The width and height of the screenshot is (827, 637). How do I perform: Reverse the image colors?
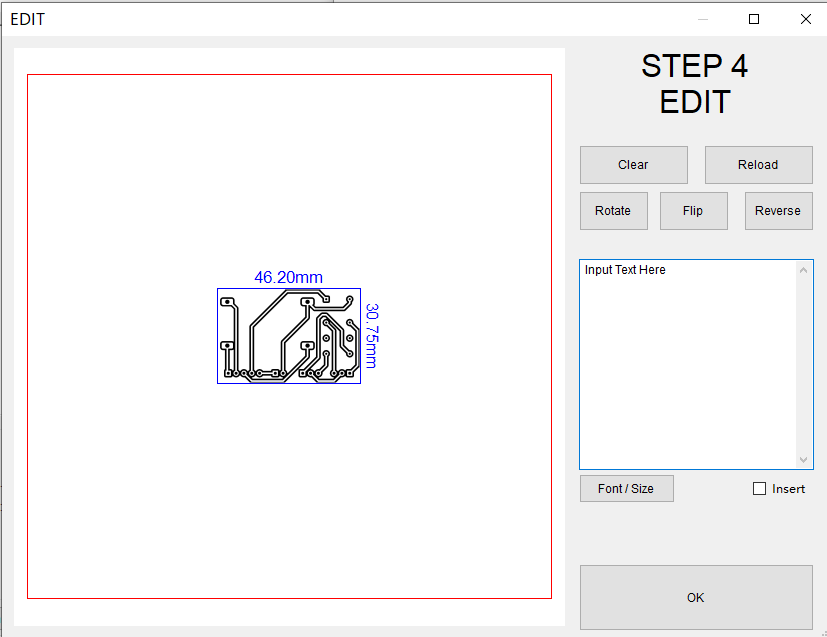click(x=778, y=211)
